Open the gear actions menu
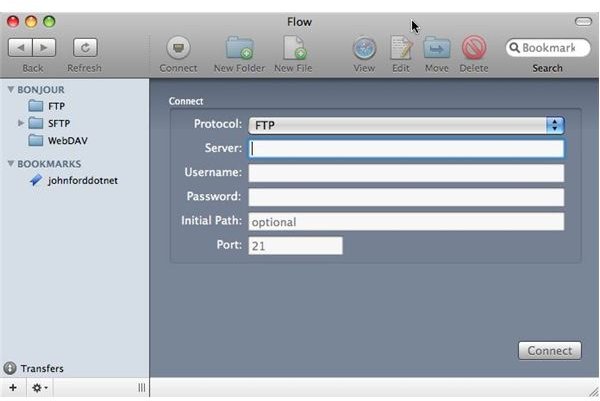The image size is (600, 401). click(x=39, y=388)
